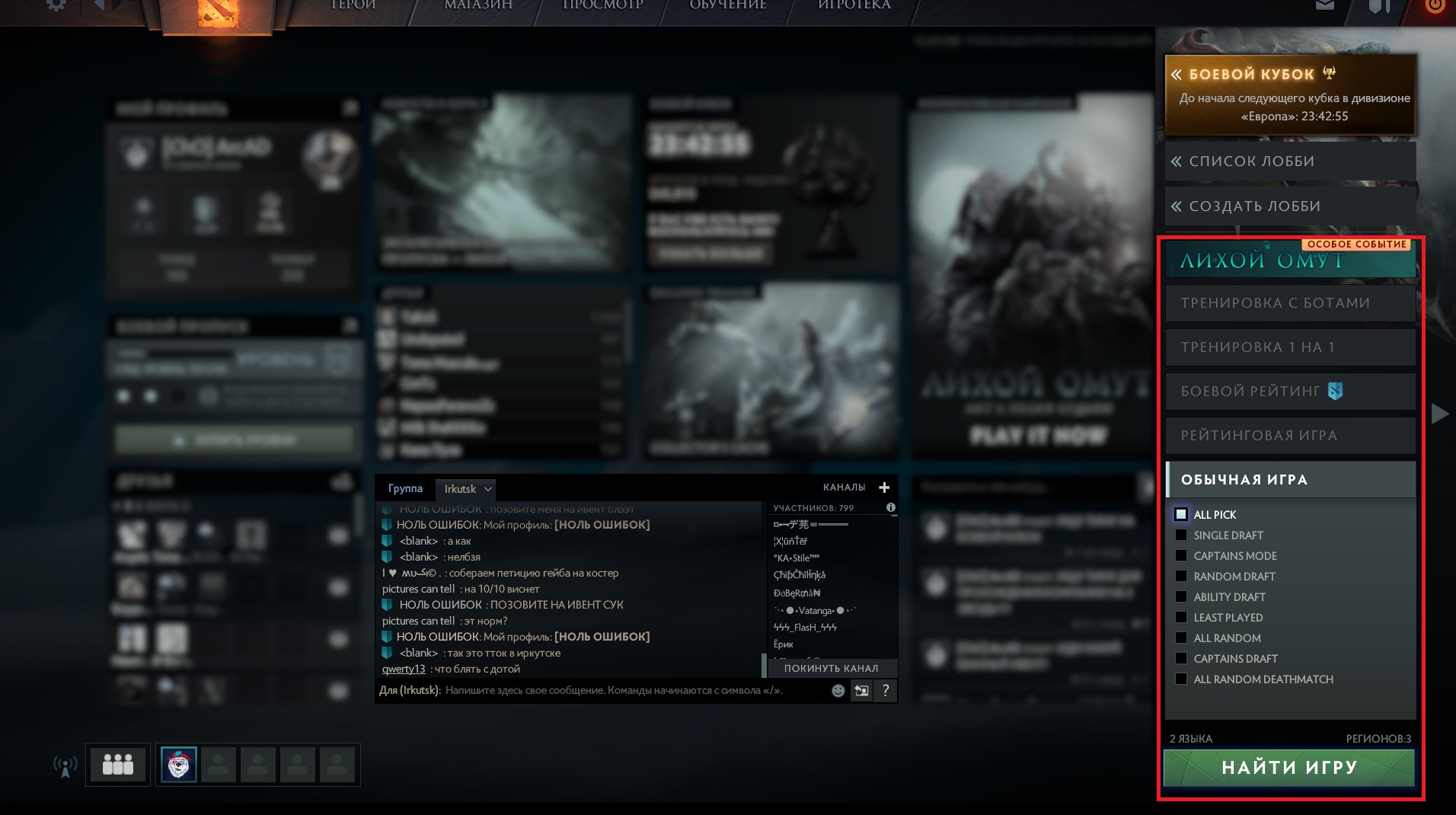Viewport: 1456px width, 815px height.
Task: Open the ГЕРОИ tab
Action: point(353,5)
